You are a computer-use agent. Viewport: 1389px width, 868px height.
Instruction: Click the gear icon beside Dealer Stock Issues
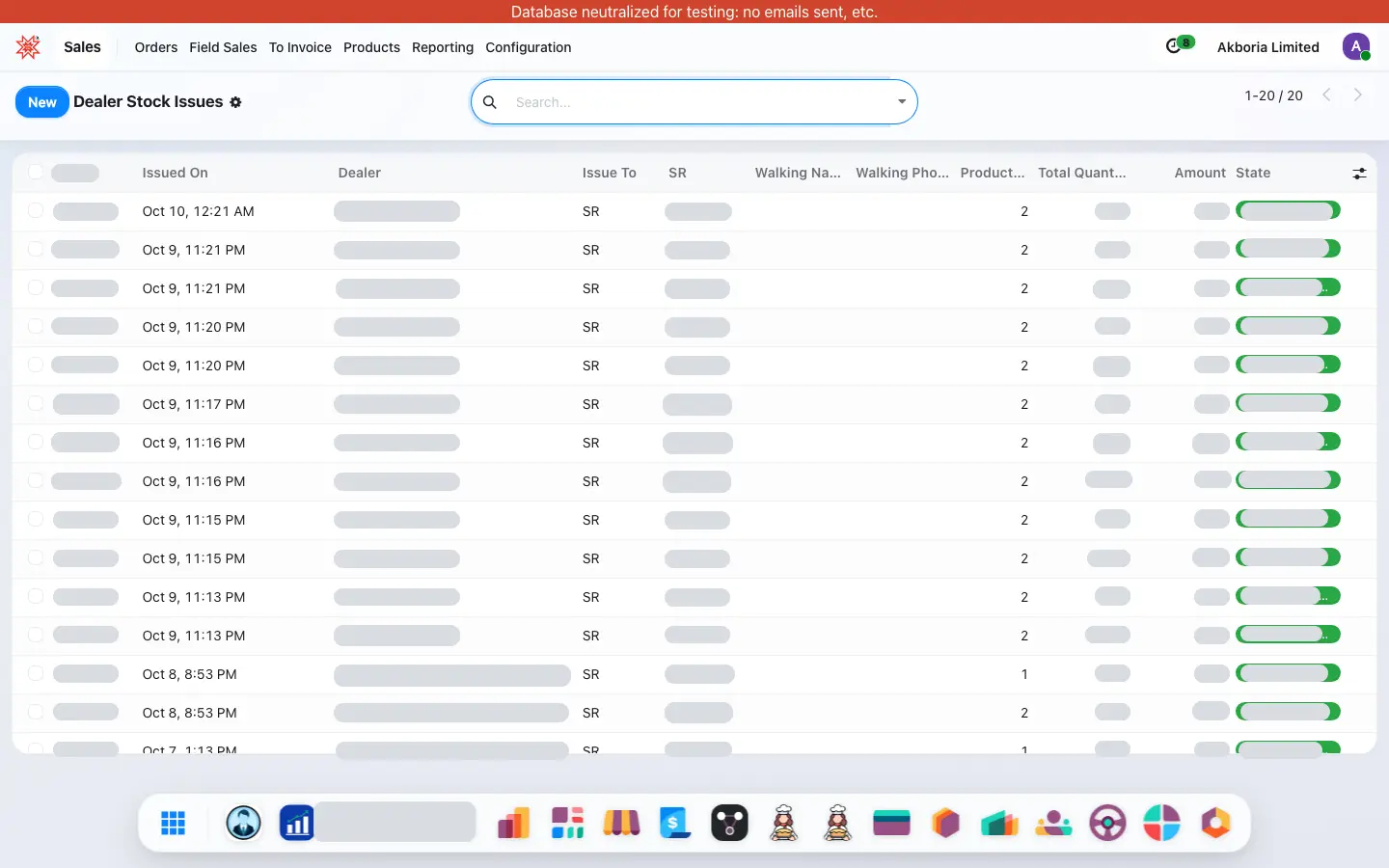235,102
